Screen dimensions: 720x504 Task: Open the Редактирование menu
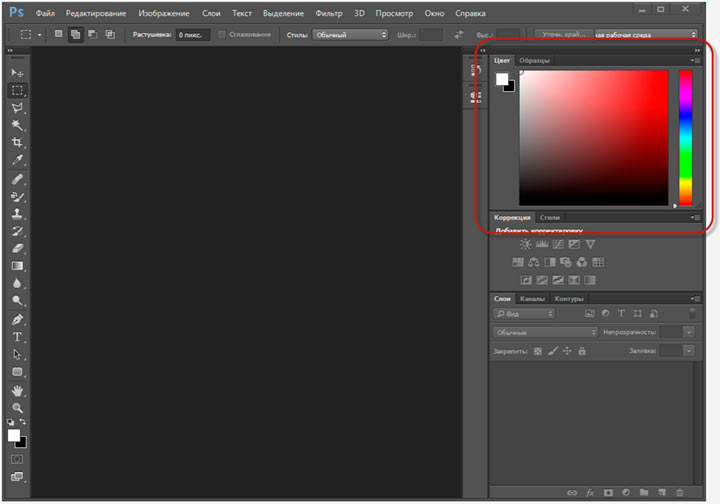(x=96, y=13)
